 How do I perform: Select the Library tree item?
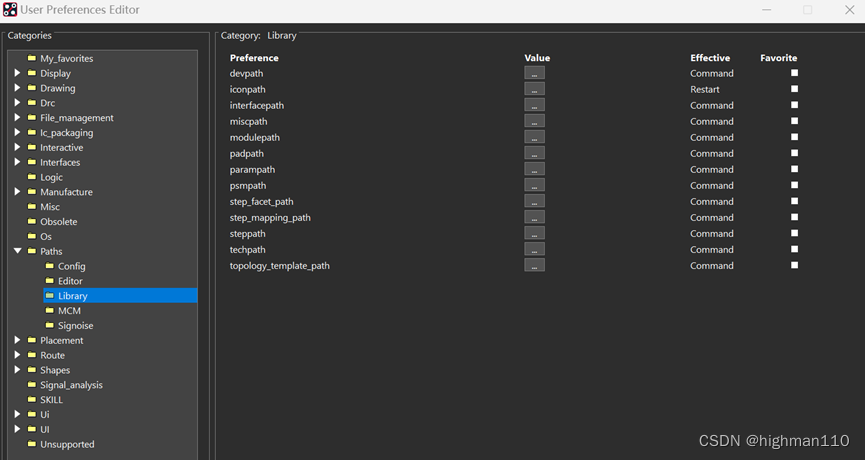point(72,296)
